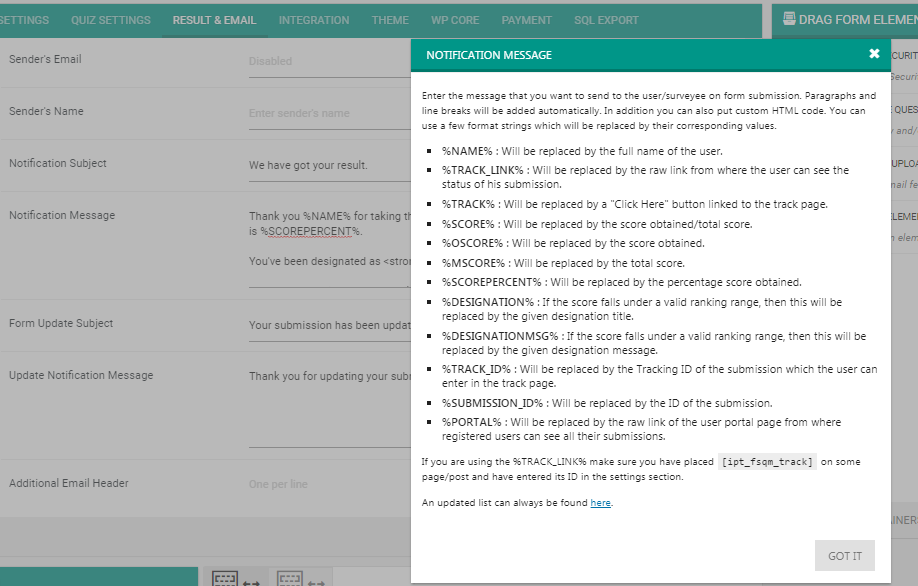
Task: Switch to the Integration tab
Action: tap(314, 20)
